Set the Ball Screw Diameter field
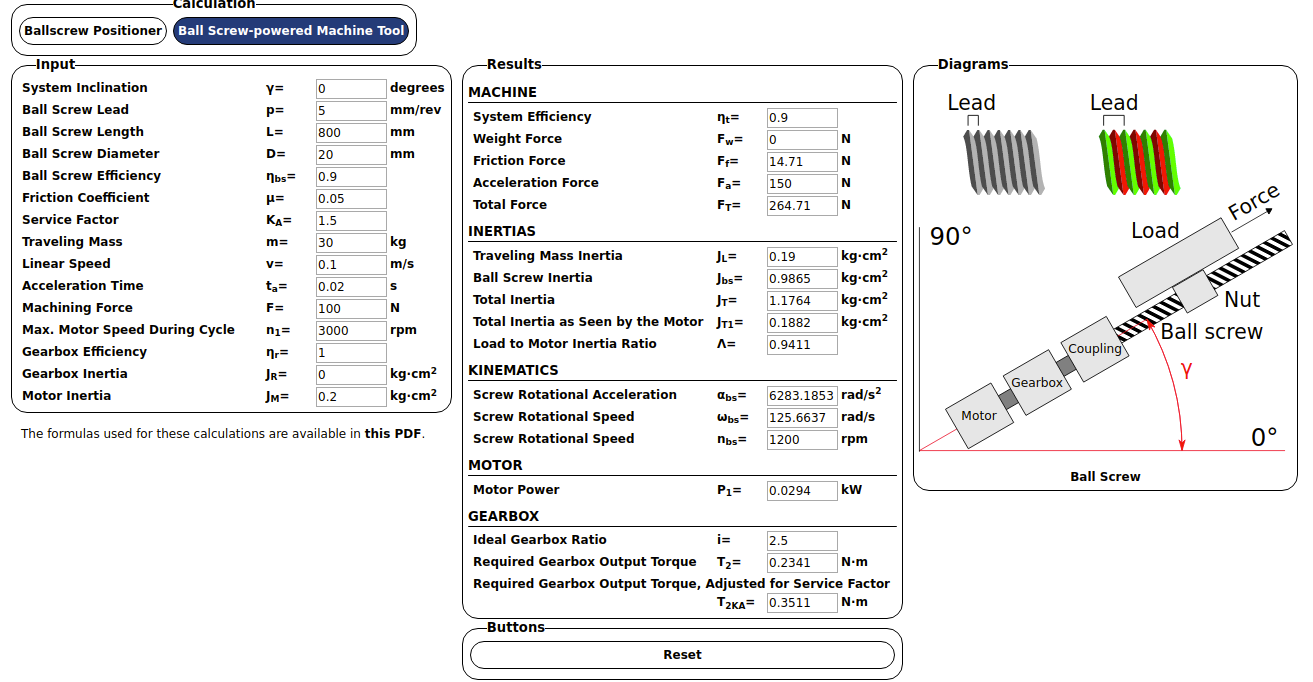 click(351, 155)
